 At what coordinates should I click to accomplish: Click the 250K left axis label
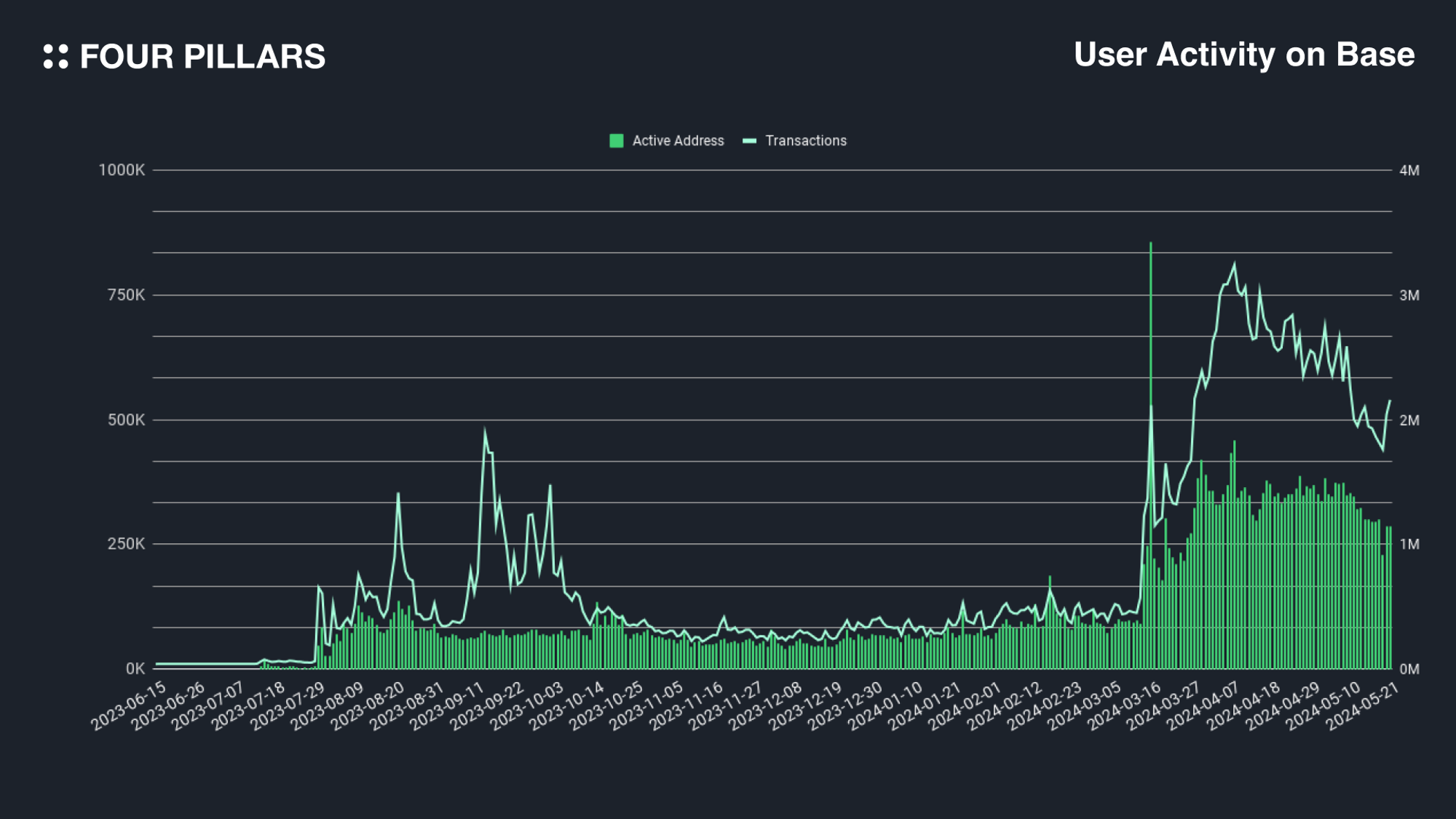point(126,544)
